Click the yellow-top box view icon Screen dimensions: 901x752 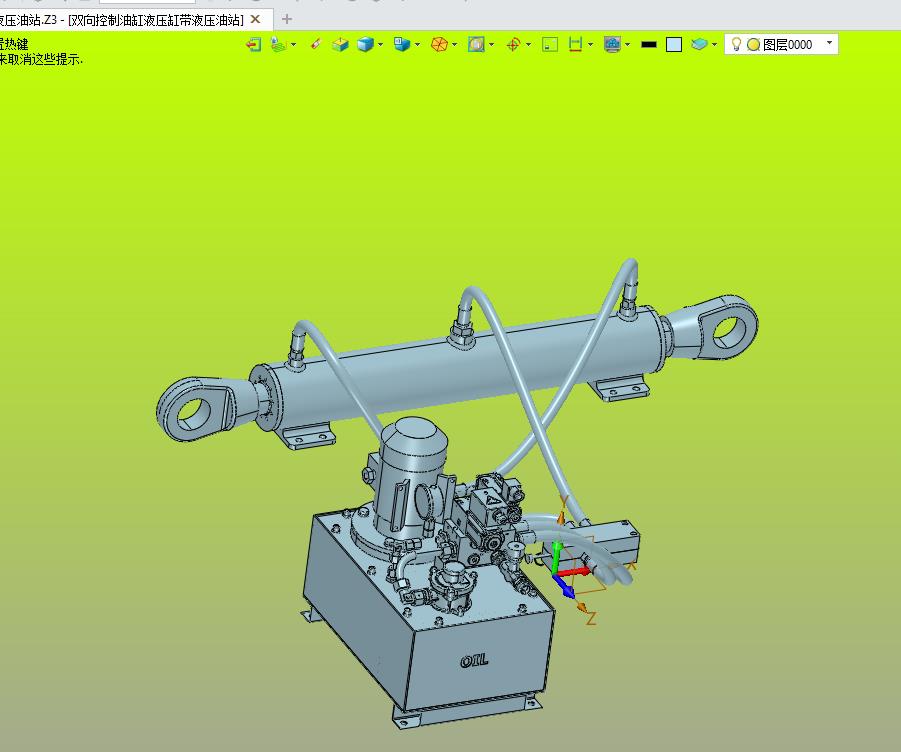pyautogui.click(x=340, y=44)
